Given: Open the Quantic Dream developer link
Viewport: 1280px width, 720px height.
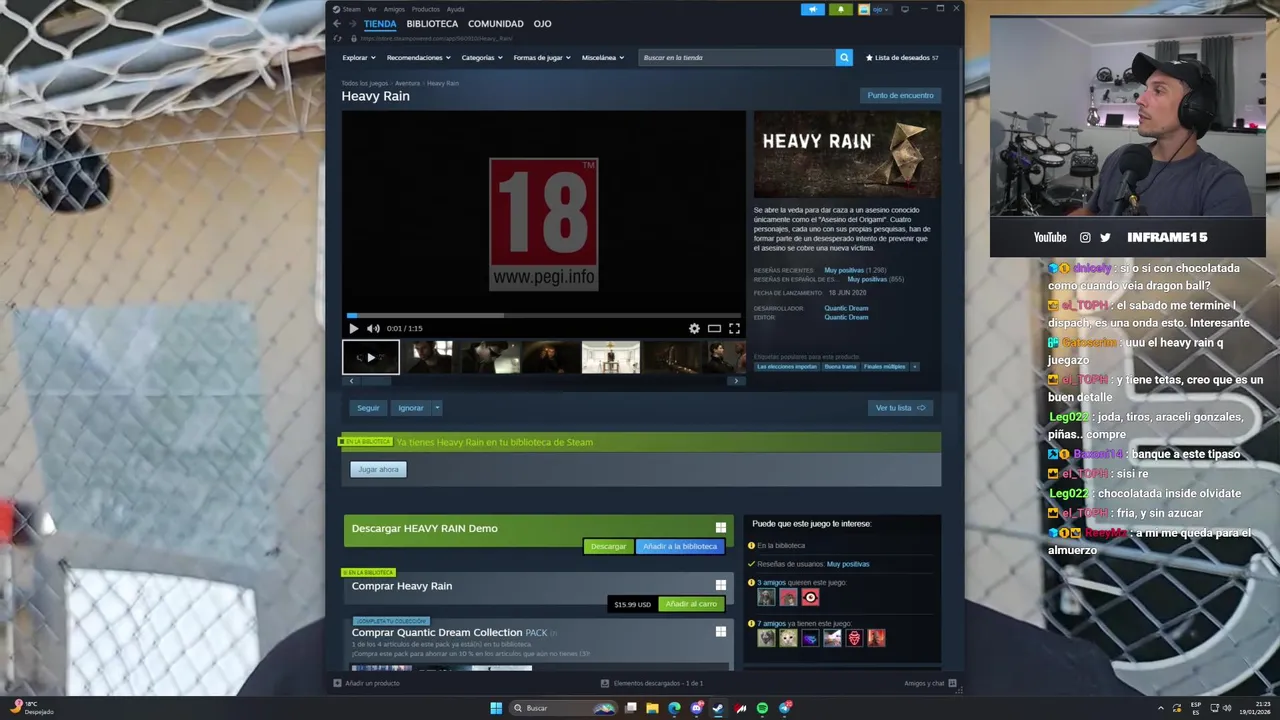Looking at the screenshot, I should coord(846,308).
